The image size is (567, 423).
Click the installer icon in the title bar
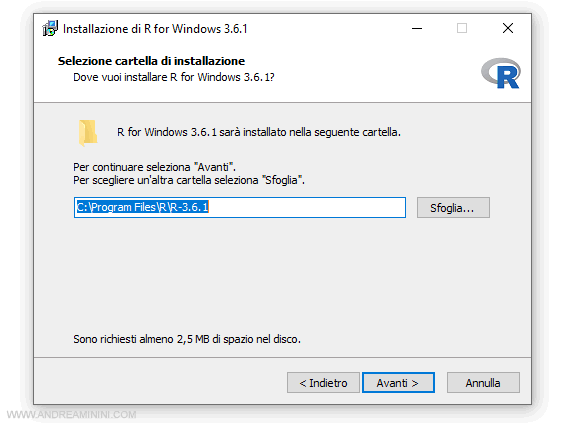50,28
